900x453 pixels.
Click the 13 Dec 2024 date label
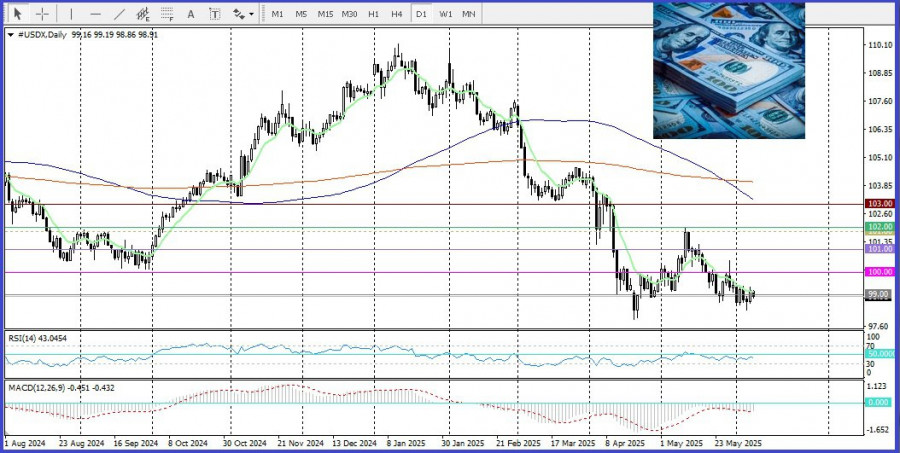click(356, 444)
